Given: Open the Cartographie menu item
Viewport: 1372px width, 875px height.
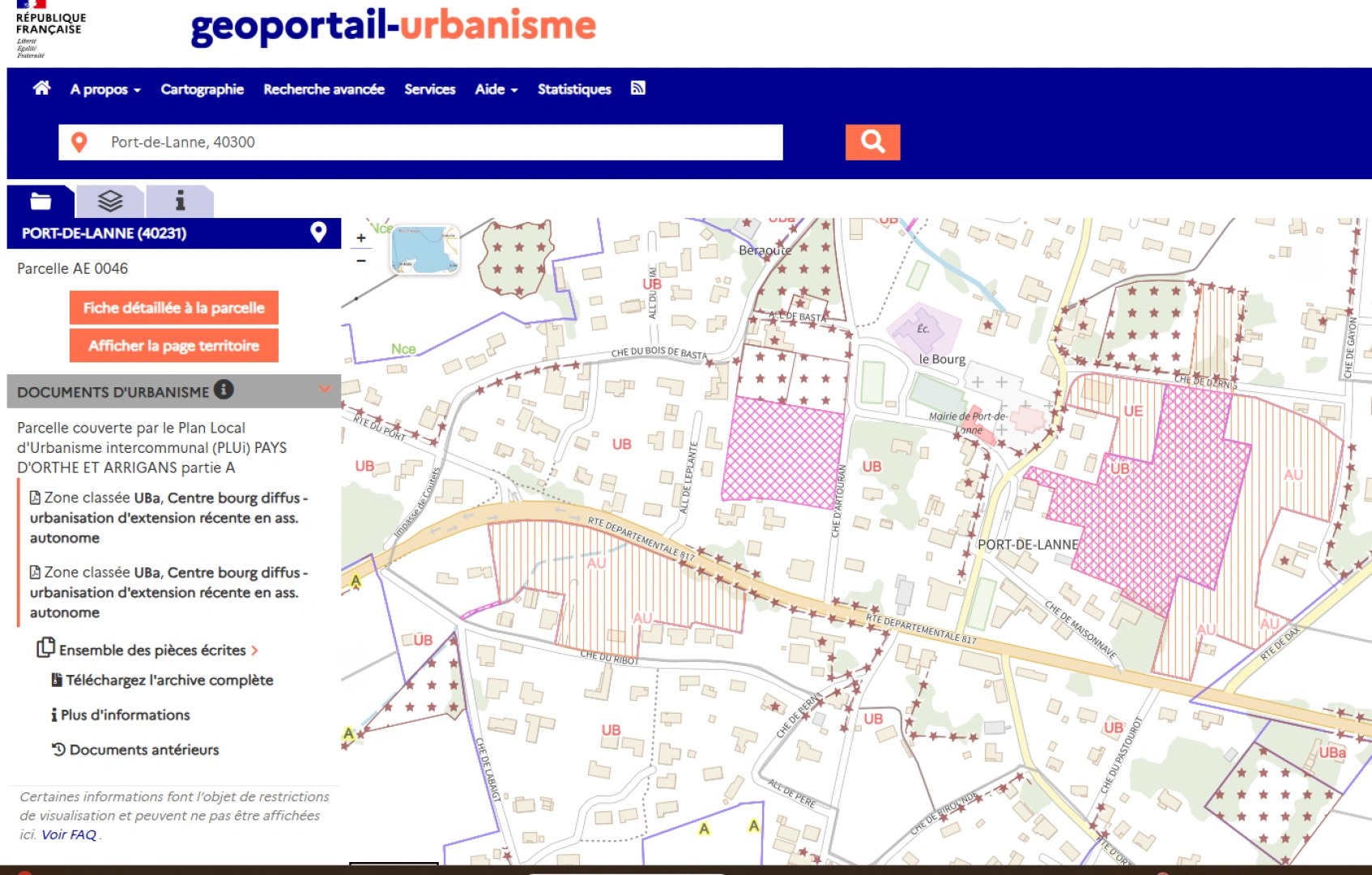Looking at the screenshot, I should [202, 89].
